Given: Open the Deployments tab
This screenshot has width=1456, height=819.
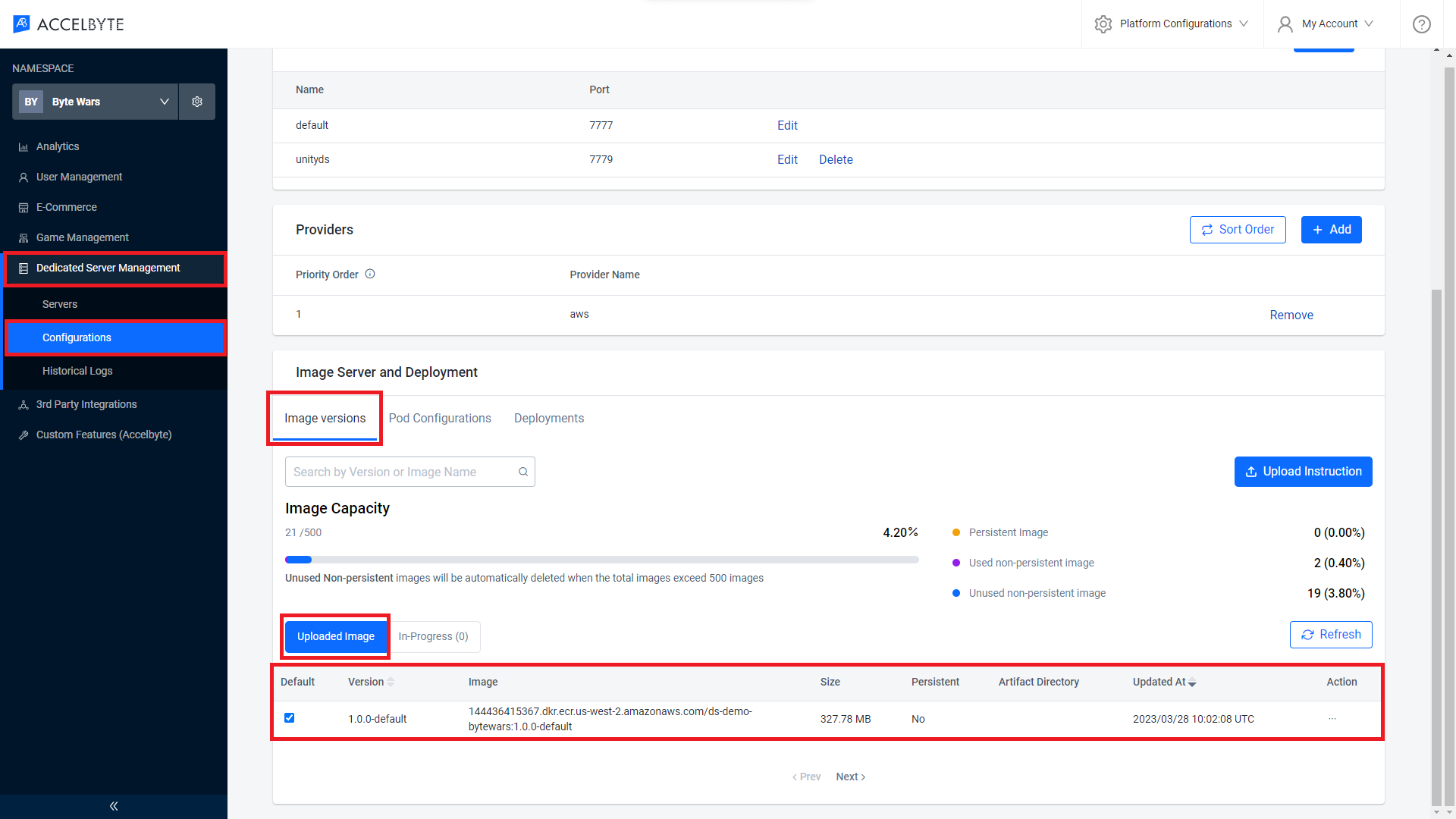Looking at the screenshot, I should click(548, 418).
